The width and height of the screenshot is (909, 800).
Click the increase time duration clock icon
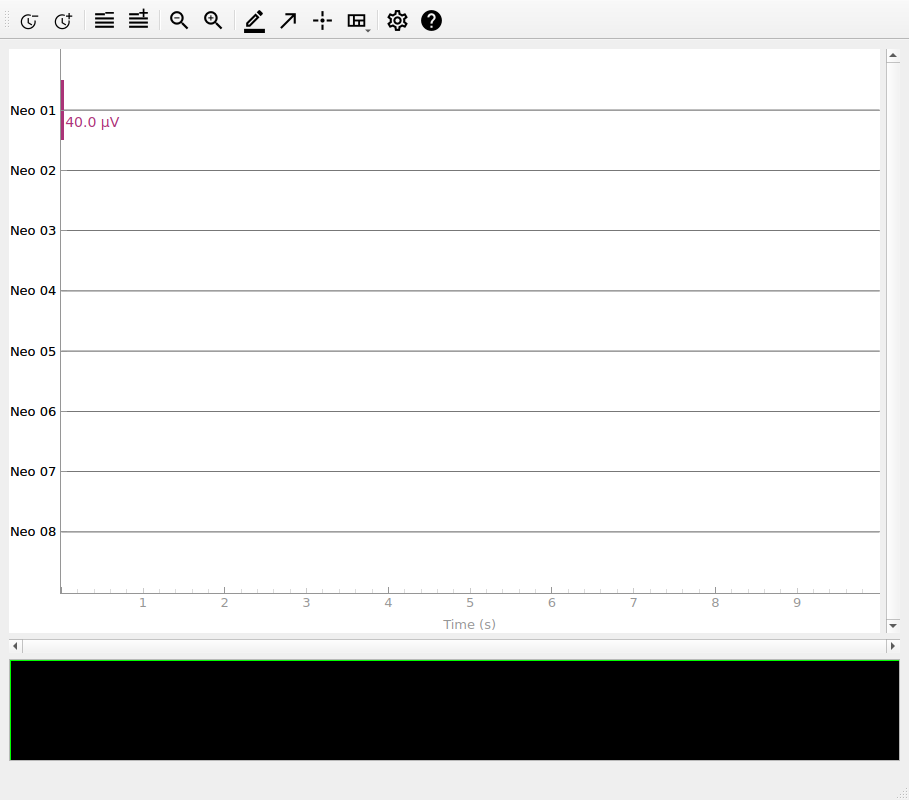(x=63, y=21)
